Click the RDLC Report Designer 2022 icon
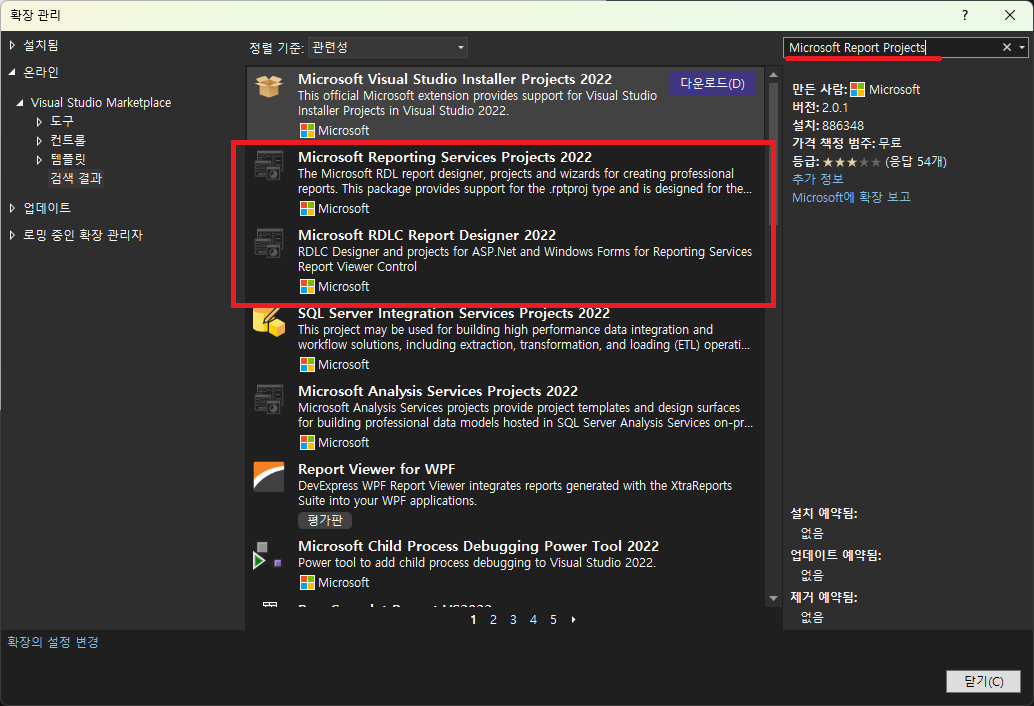 pos(269,243)
